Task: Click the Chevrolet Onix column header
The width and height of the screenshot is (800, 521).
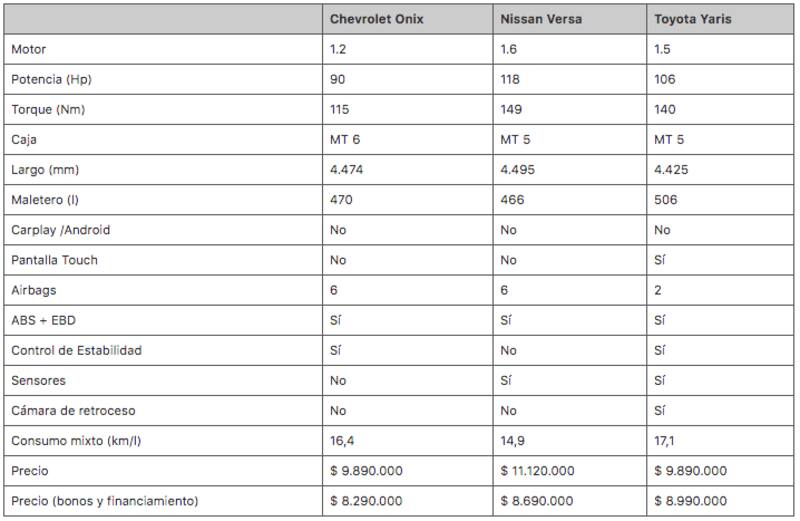Action: point(377,19)
